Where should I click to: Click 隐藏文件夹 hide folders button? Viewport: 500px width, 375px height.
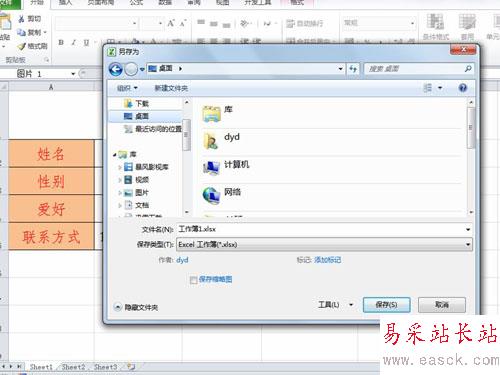(136, 307)
